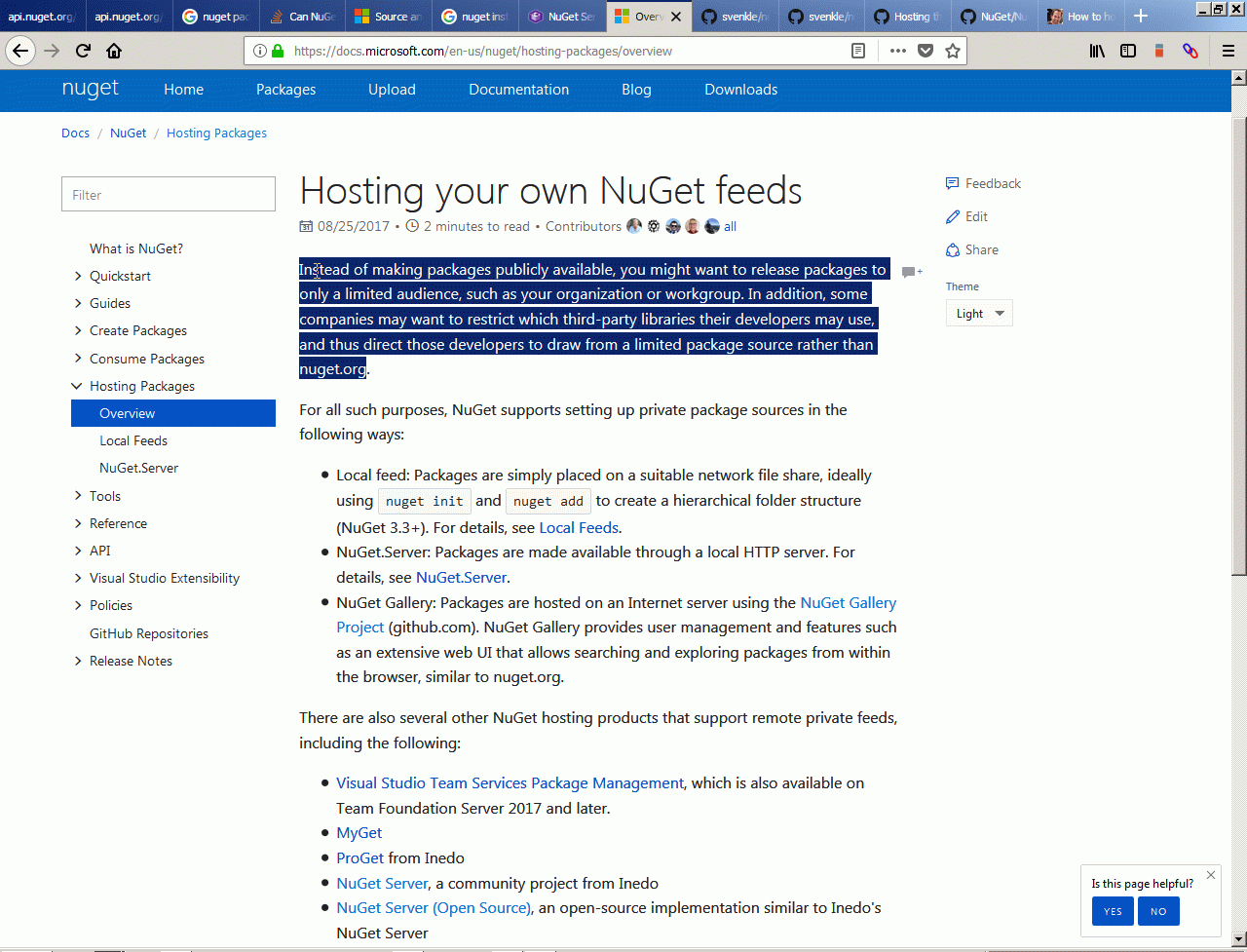
Task: Click the YES helpful button
Action: coord(1113,911)
